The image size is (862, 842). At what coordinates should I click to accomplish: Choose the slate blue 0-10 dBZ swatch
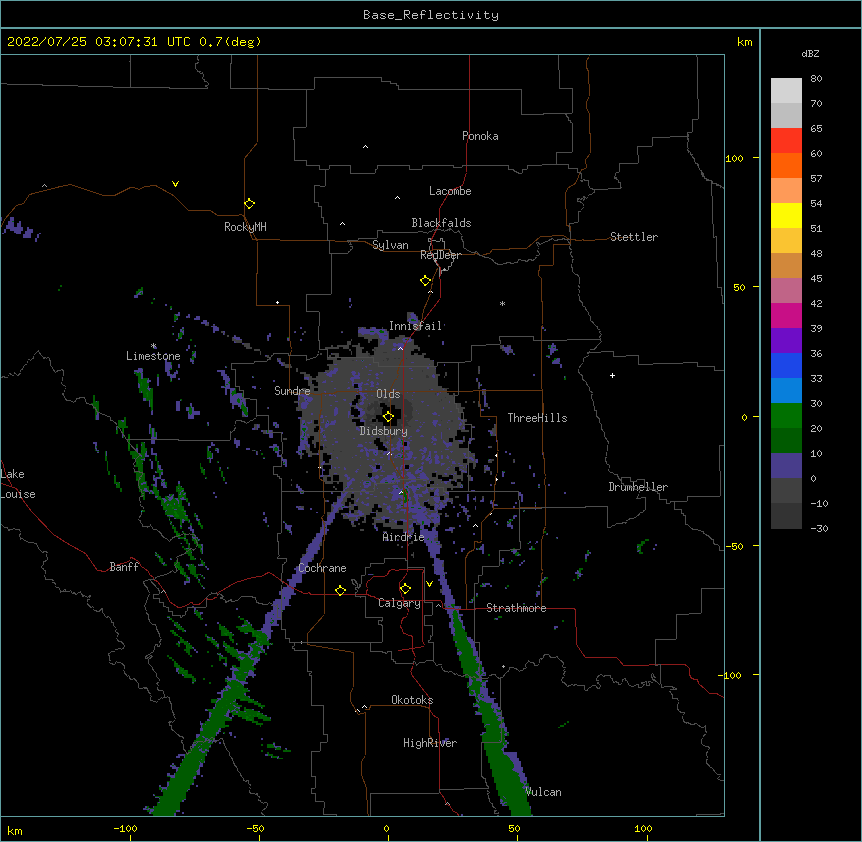click(786, 466)
